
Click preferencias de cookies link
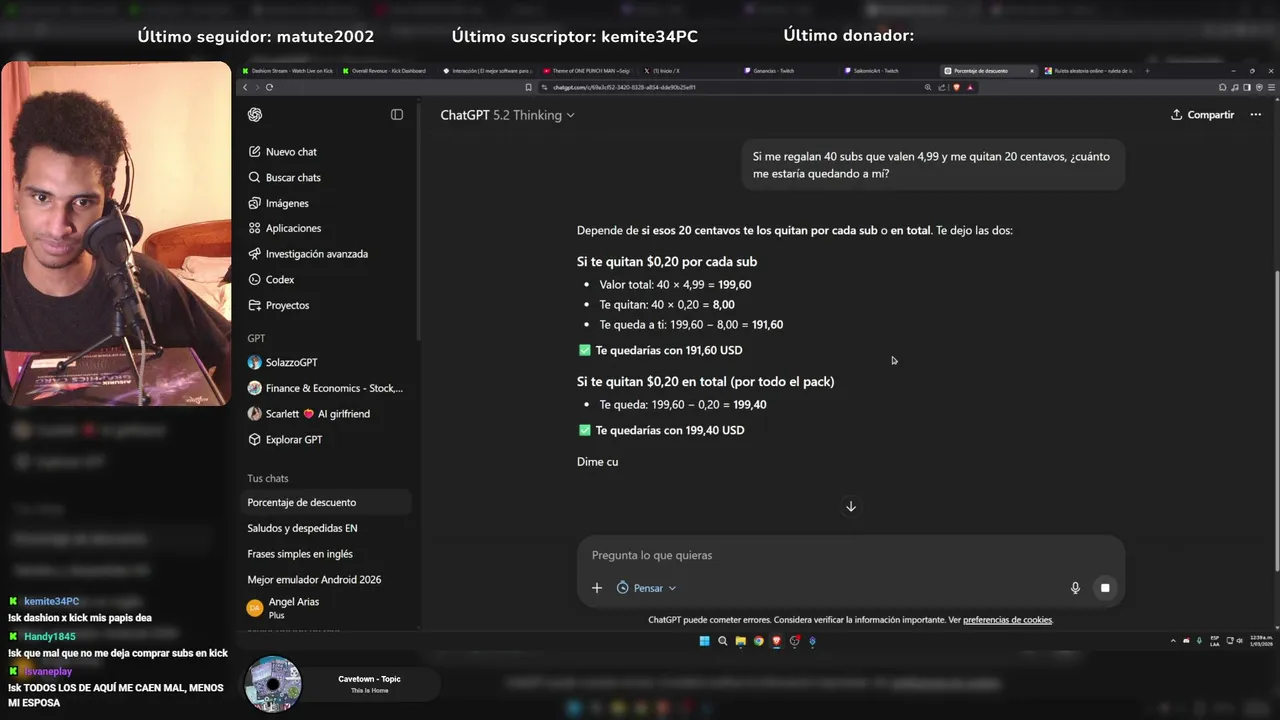click(x=1007, y=620)
